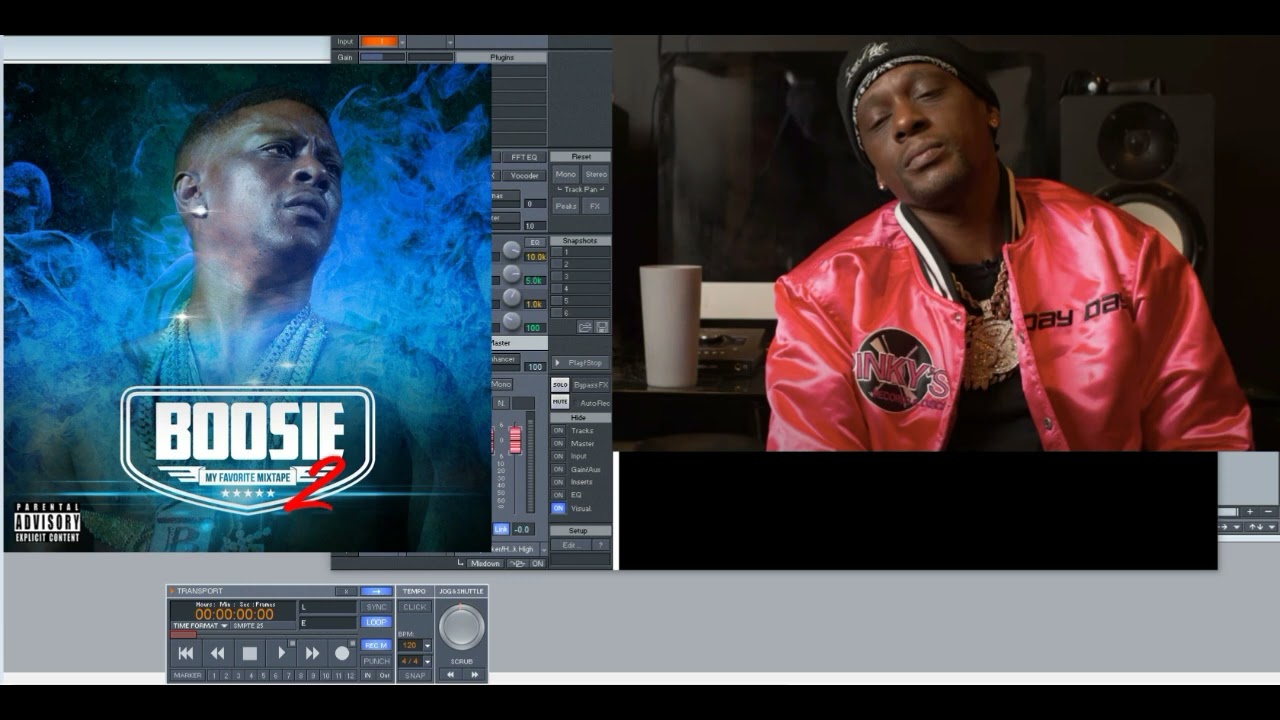
Task: Toggle the MUTE button on the master
Action: point(560,402)
